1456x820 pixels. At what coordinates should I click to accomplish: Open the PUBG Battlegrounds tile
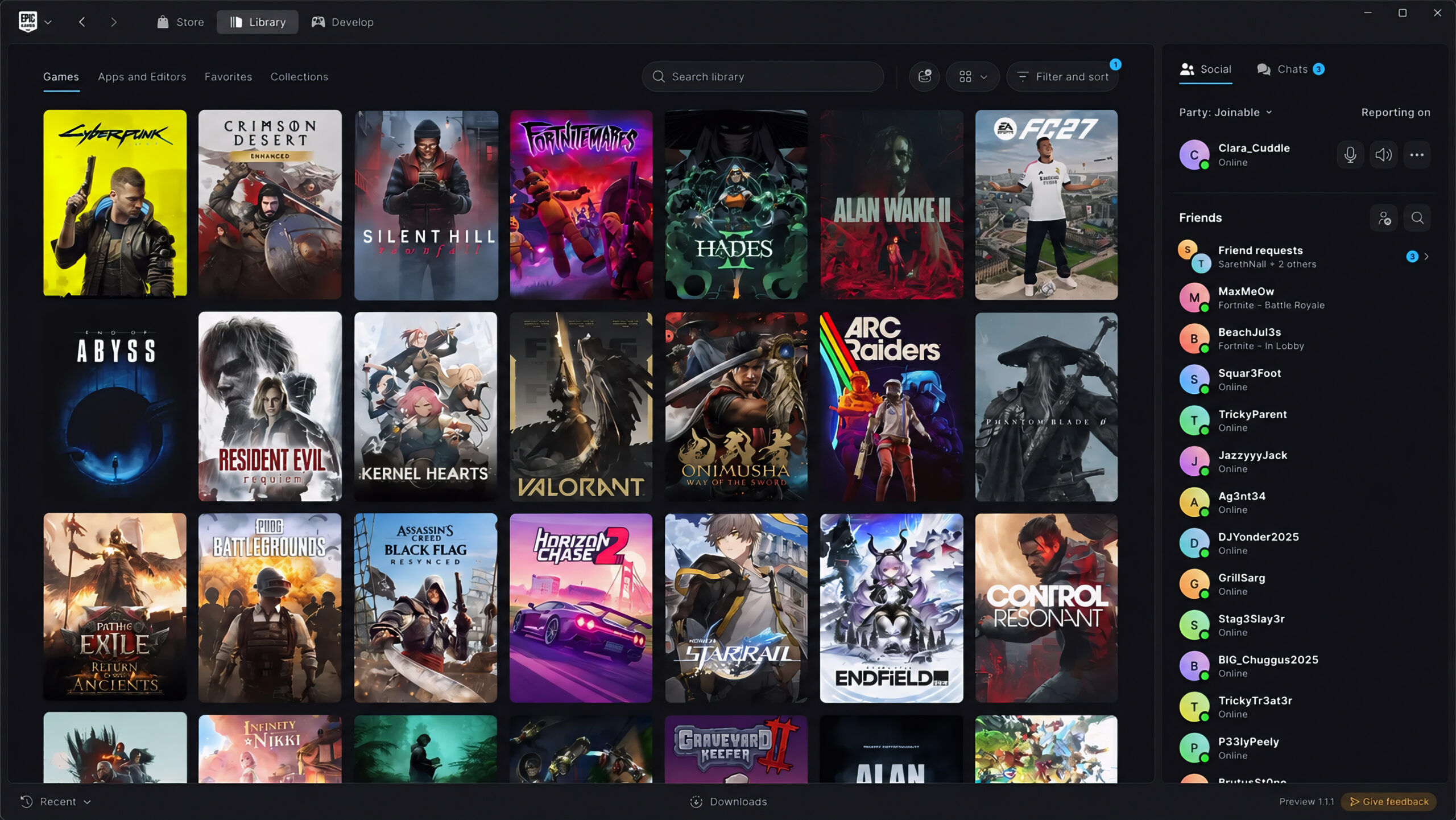point(270,608)
